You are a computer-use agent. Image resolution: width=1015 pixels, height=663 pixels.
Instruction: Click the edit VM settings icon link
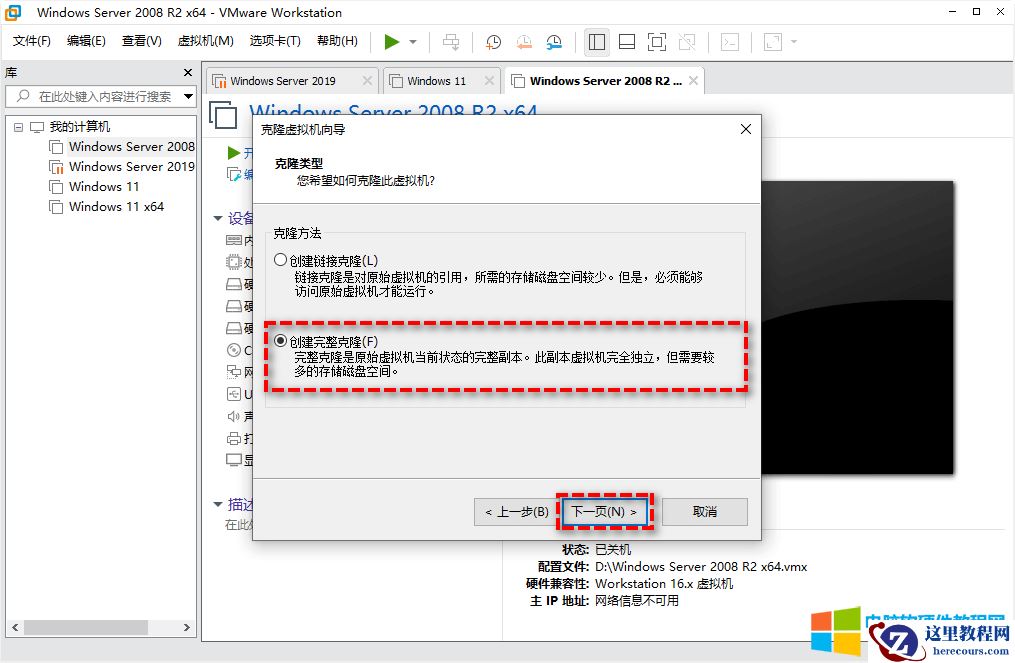pos(234,174)
